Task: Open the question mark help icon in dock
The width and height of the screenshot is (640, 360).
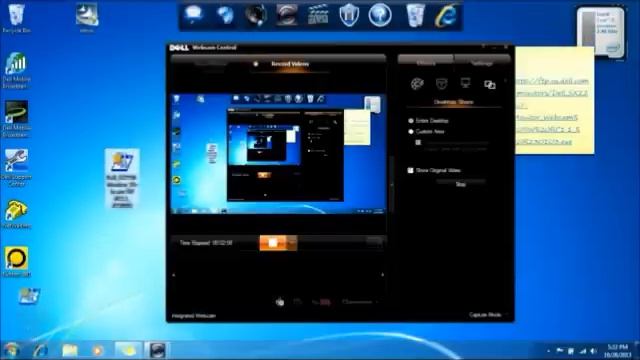Action: [x=380, y=15]
